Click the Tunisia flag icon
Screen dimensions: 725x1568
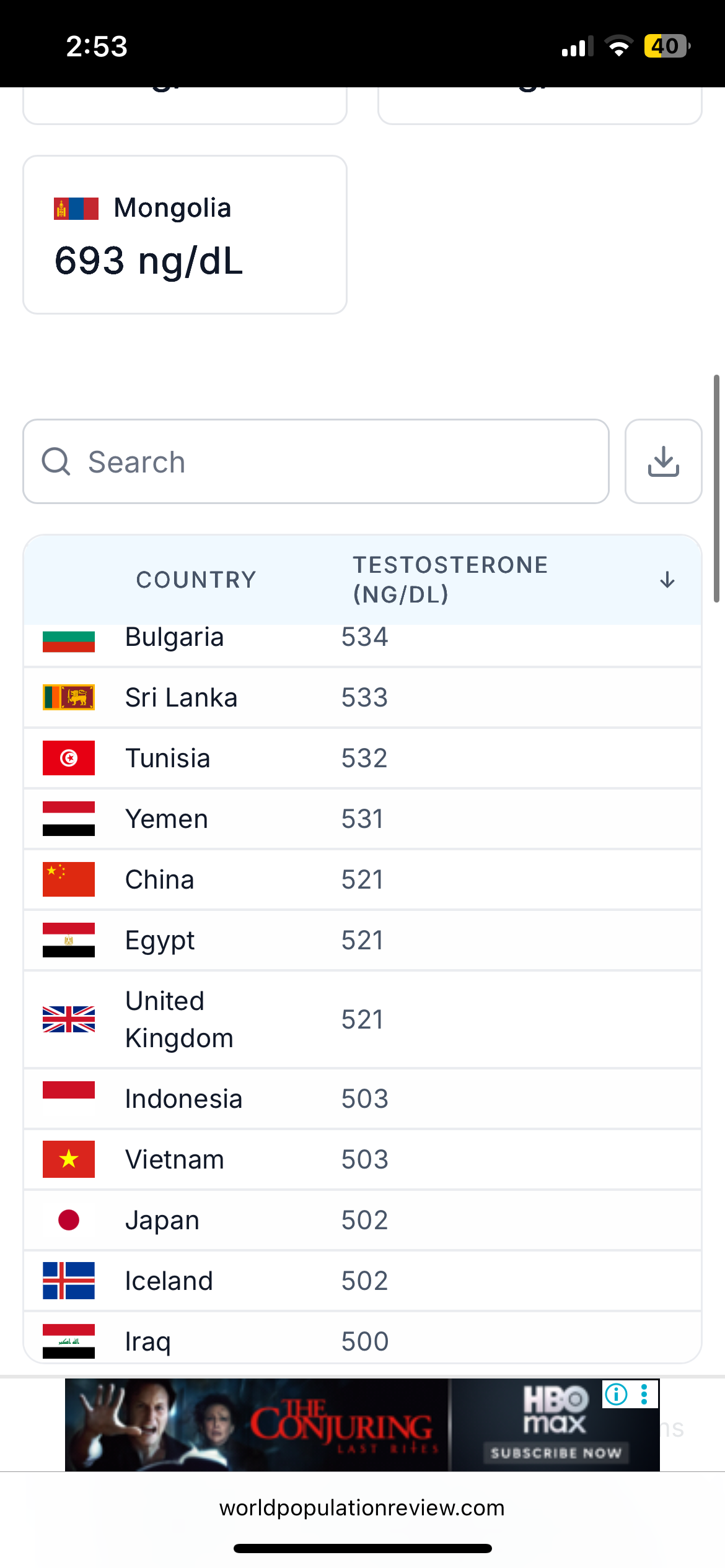pos(69,758)
